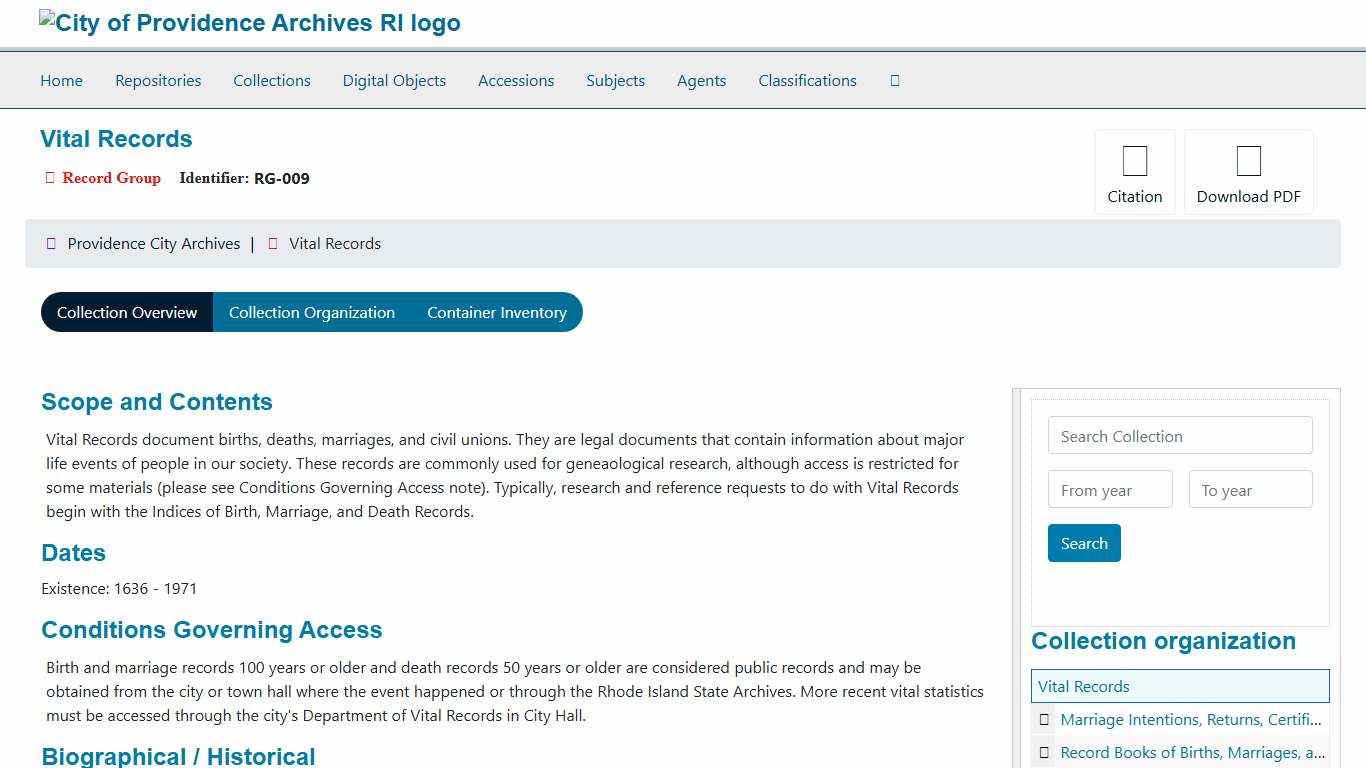Select the Collection Overview tab
The width and height of the screenshot is (1366, 768).
pyautogui.click(x=127, y=313)
